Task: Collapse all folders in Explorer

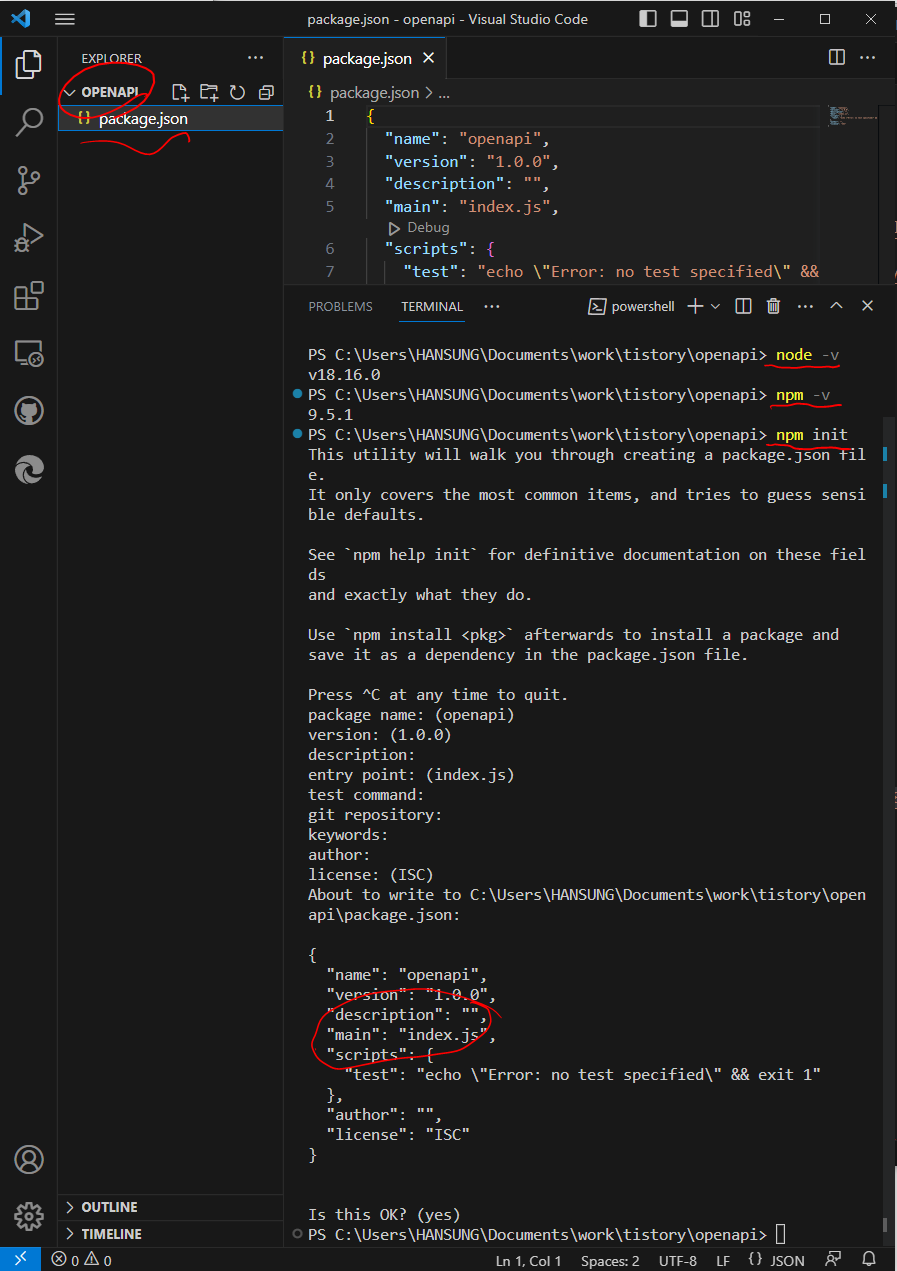Action: 266,92
